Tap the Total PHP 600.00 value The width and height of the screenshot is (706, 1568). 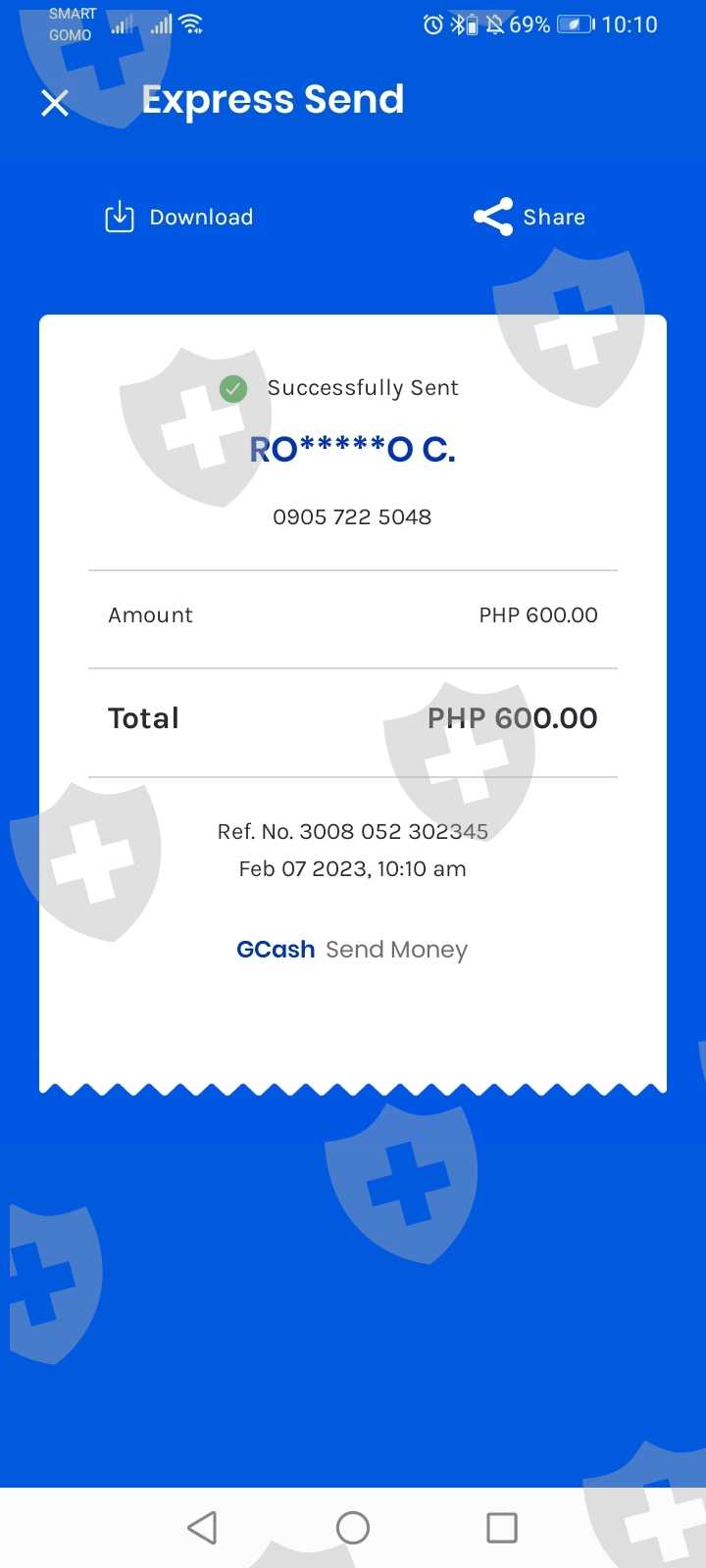[x=512, y=718]
